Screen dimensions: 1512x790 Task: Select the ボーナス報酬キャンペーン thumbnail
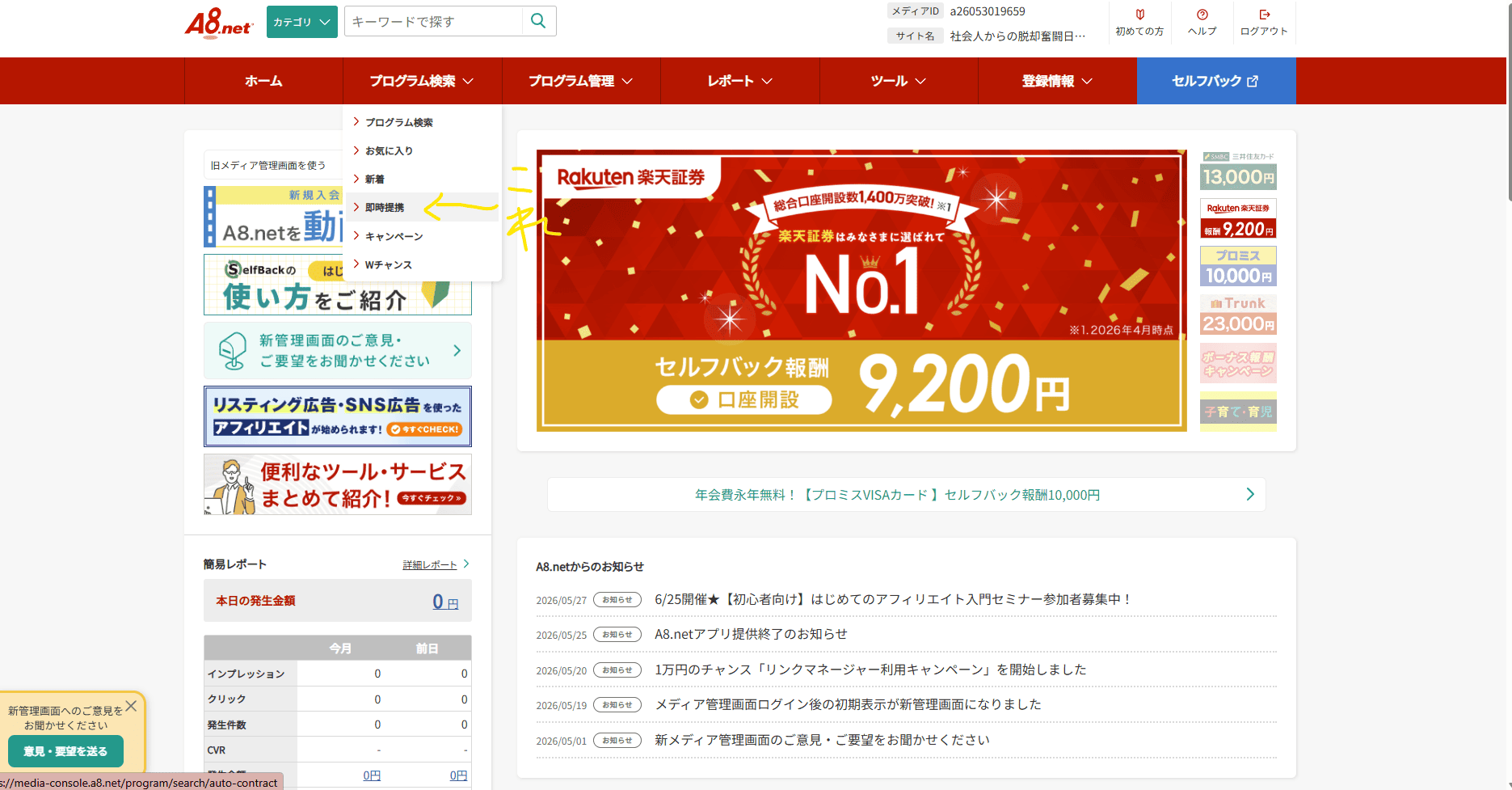(x=1238, y=363)
